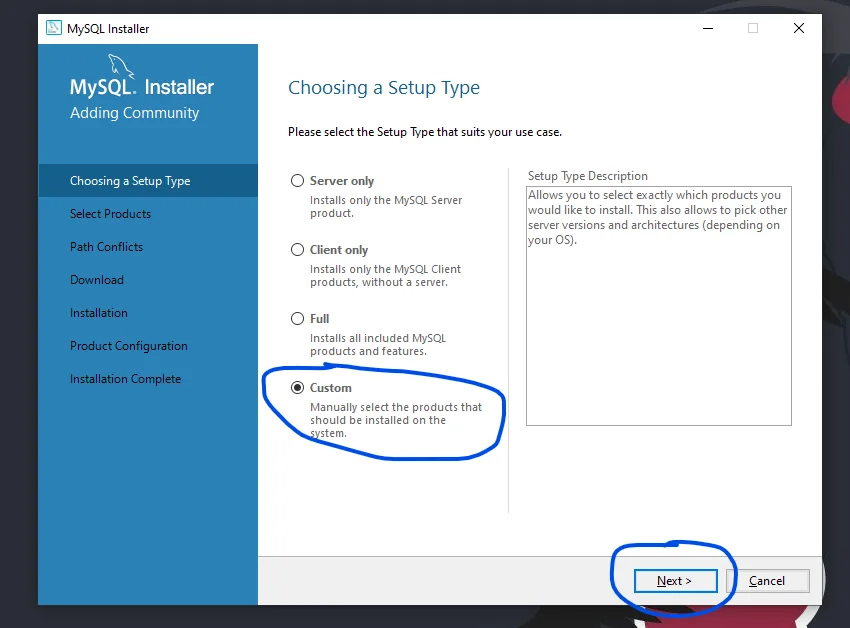Click the Cancel button
The height and width of the screenshot is (628, 850).
click(767, 581)
